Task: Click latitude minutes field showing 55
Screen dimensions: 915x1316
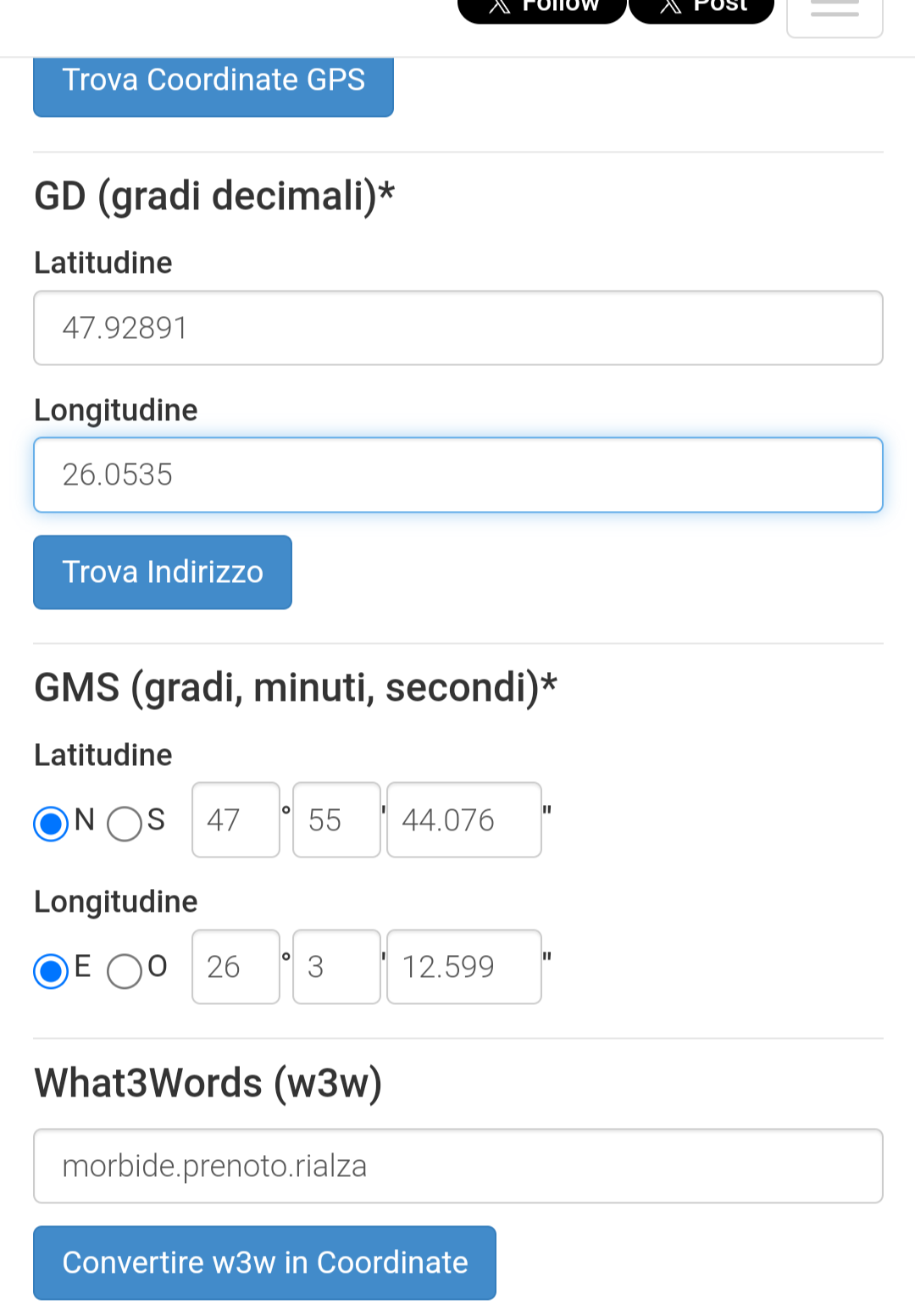Action: pos(336,819)
